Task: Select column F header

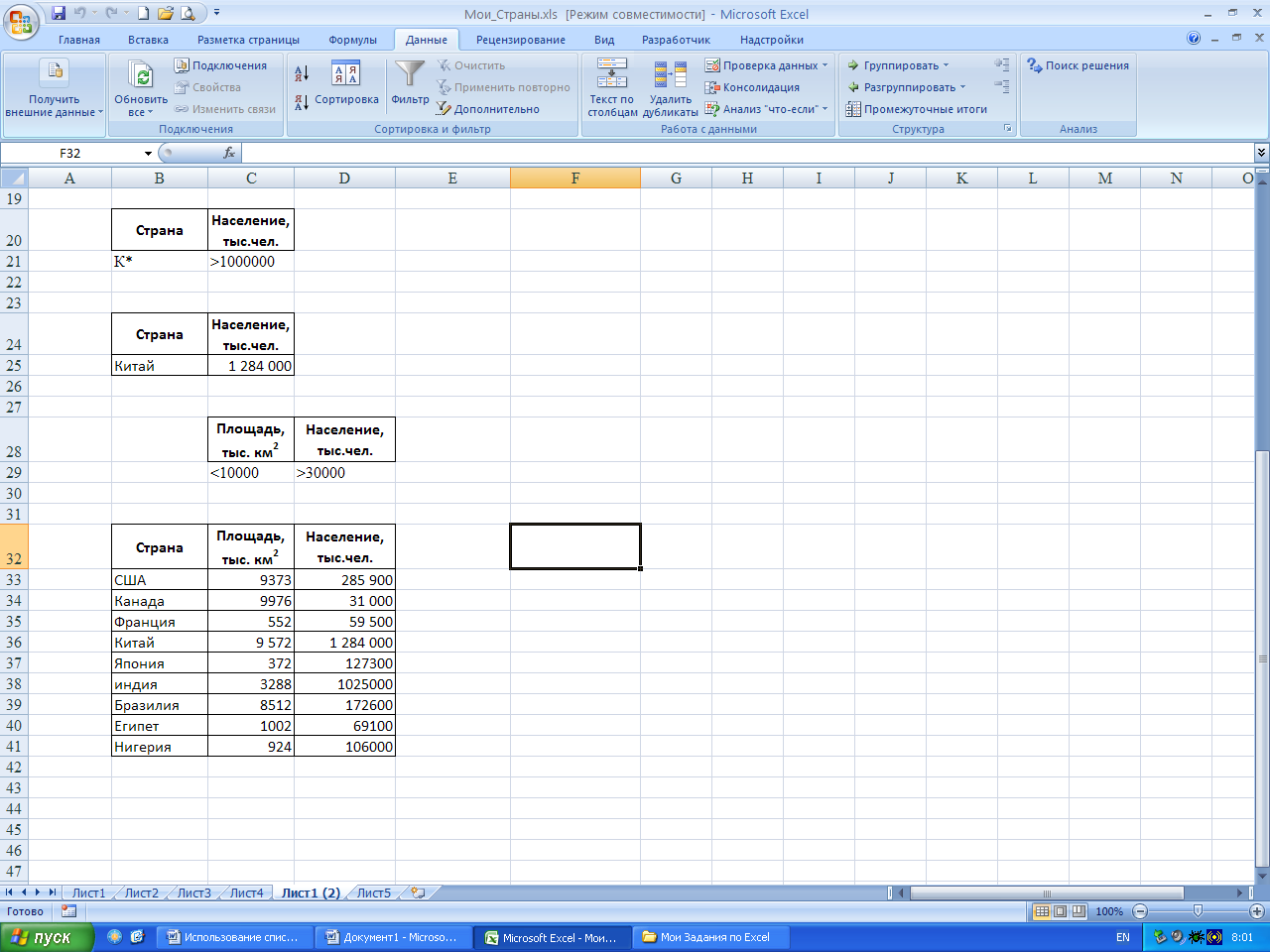Action: click(x=575, y=178)
